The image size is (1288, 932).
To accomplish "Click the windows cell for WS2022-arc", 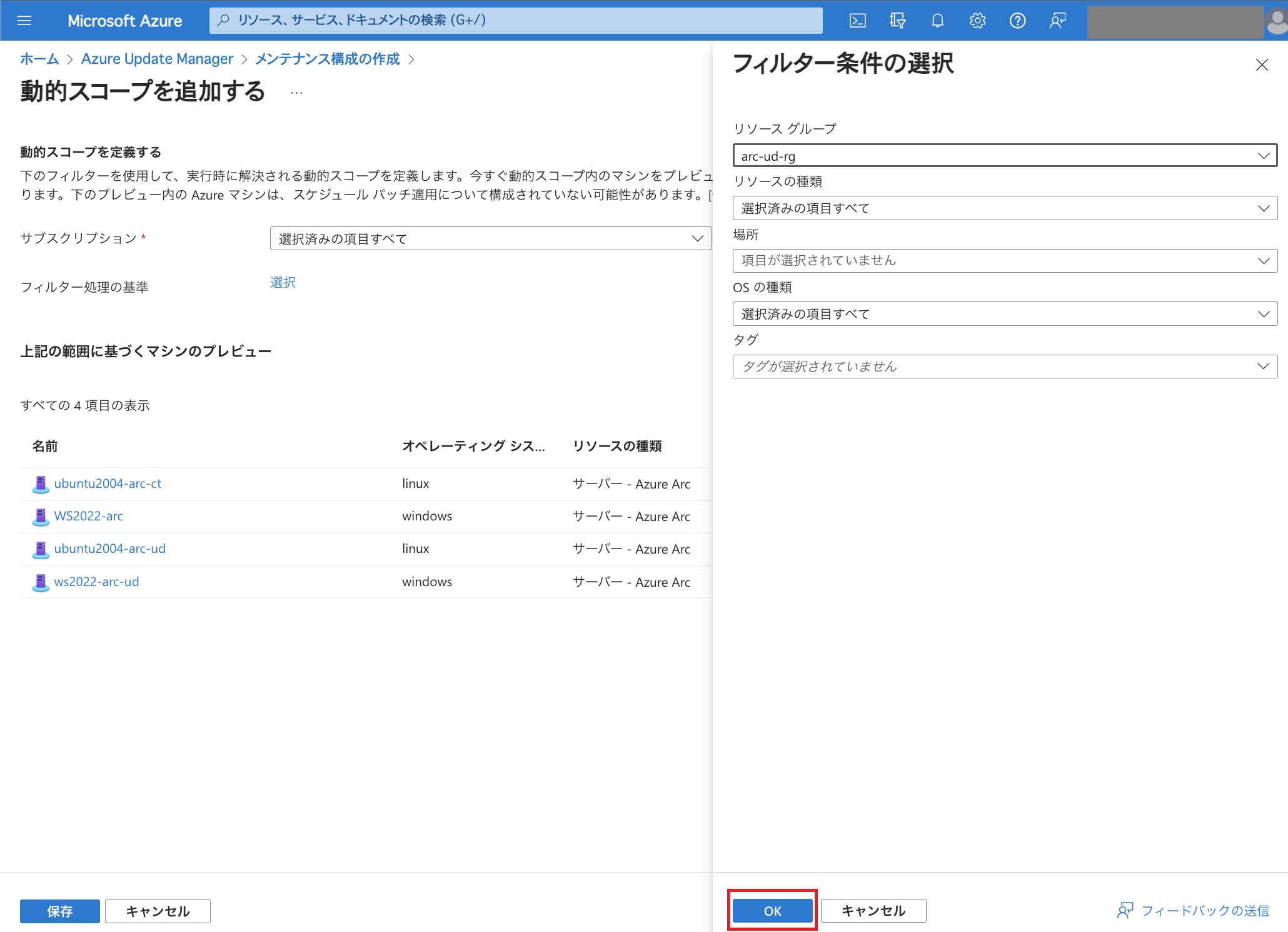I will pos(427,516).
